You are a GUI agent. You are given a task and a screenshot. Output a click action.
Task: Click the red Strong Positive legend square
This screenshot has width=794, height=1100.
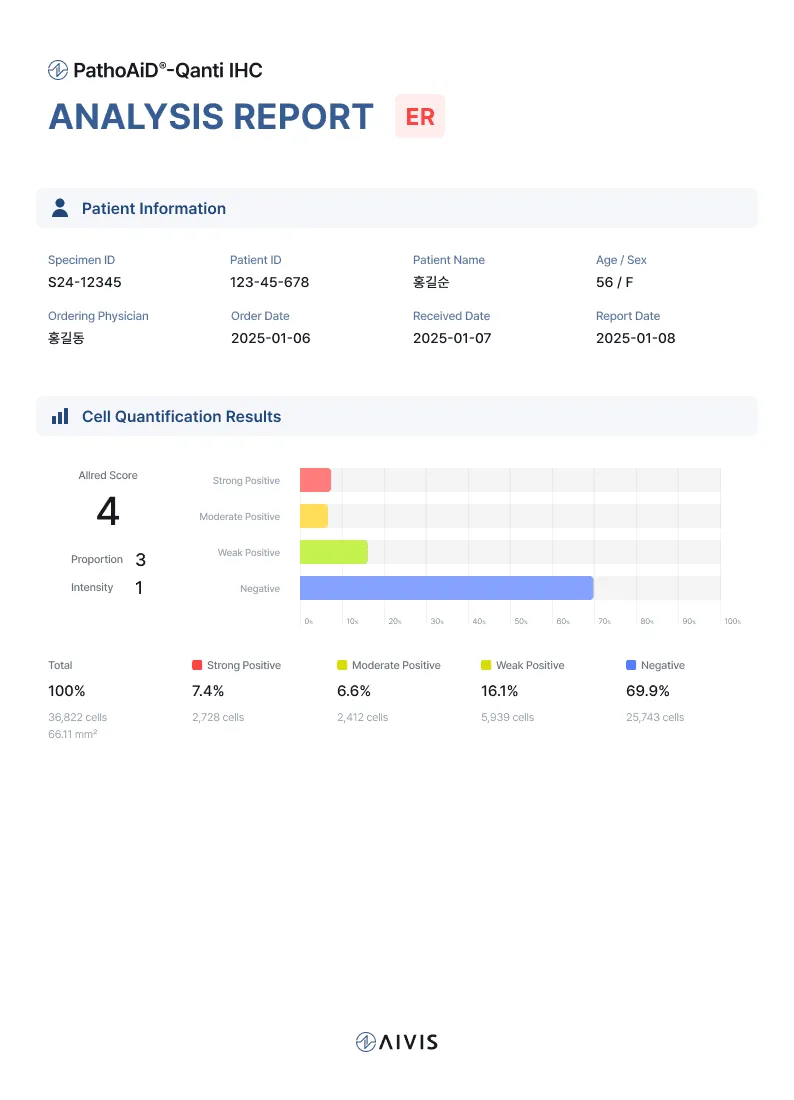[x=197, y=665]
